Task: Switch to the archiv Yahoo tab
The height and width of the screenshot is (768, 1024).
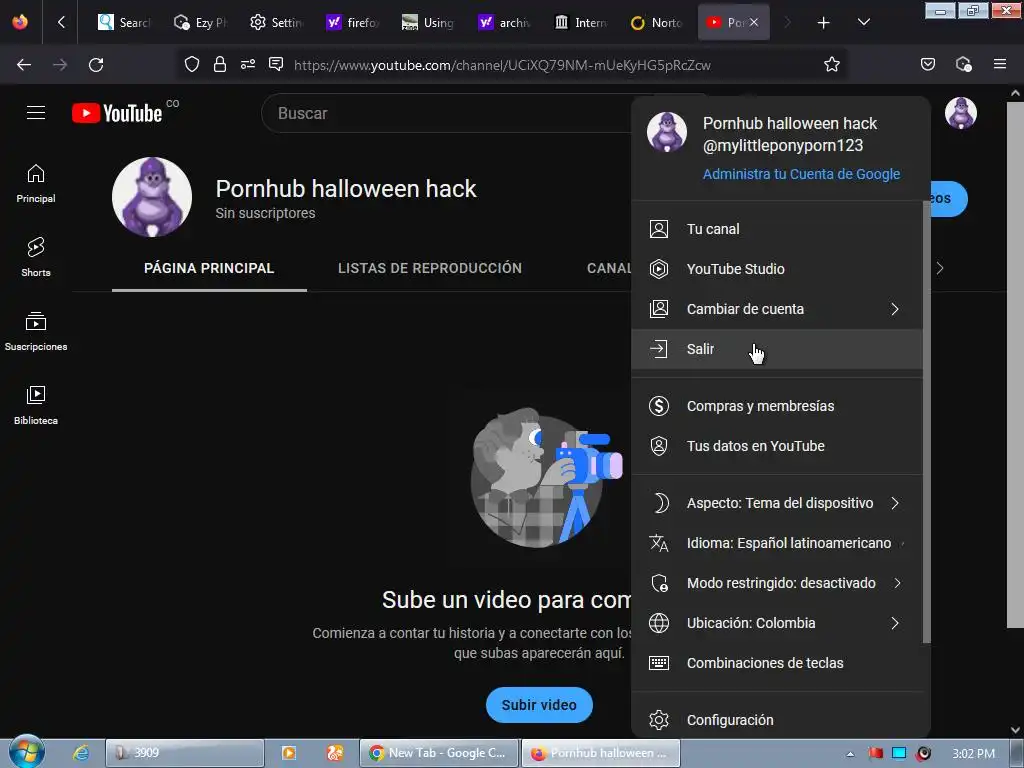Action: [x=504, y=22]
